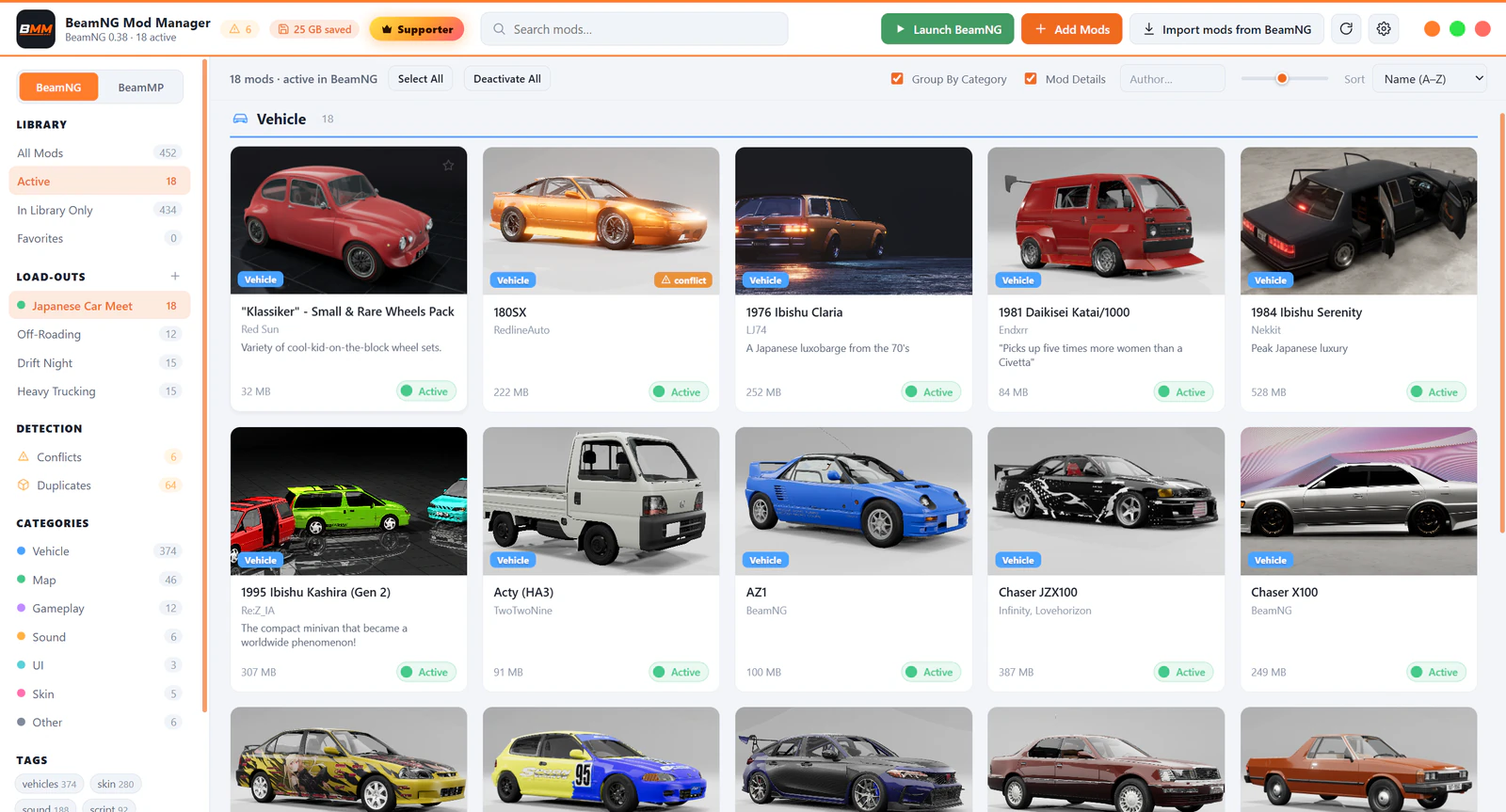
Task: Click the Deactivate All button
Action: tap(507, 79)
